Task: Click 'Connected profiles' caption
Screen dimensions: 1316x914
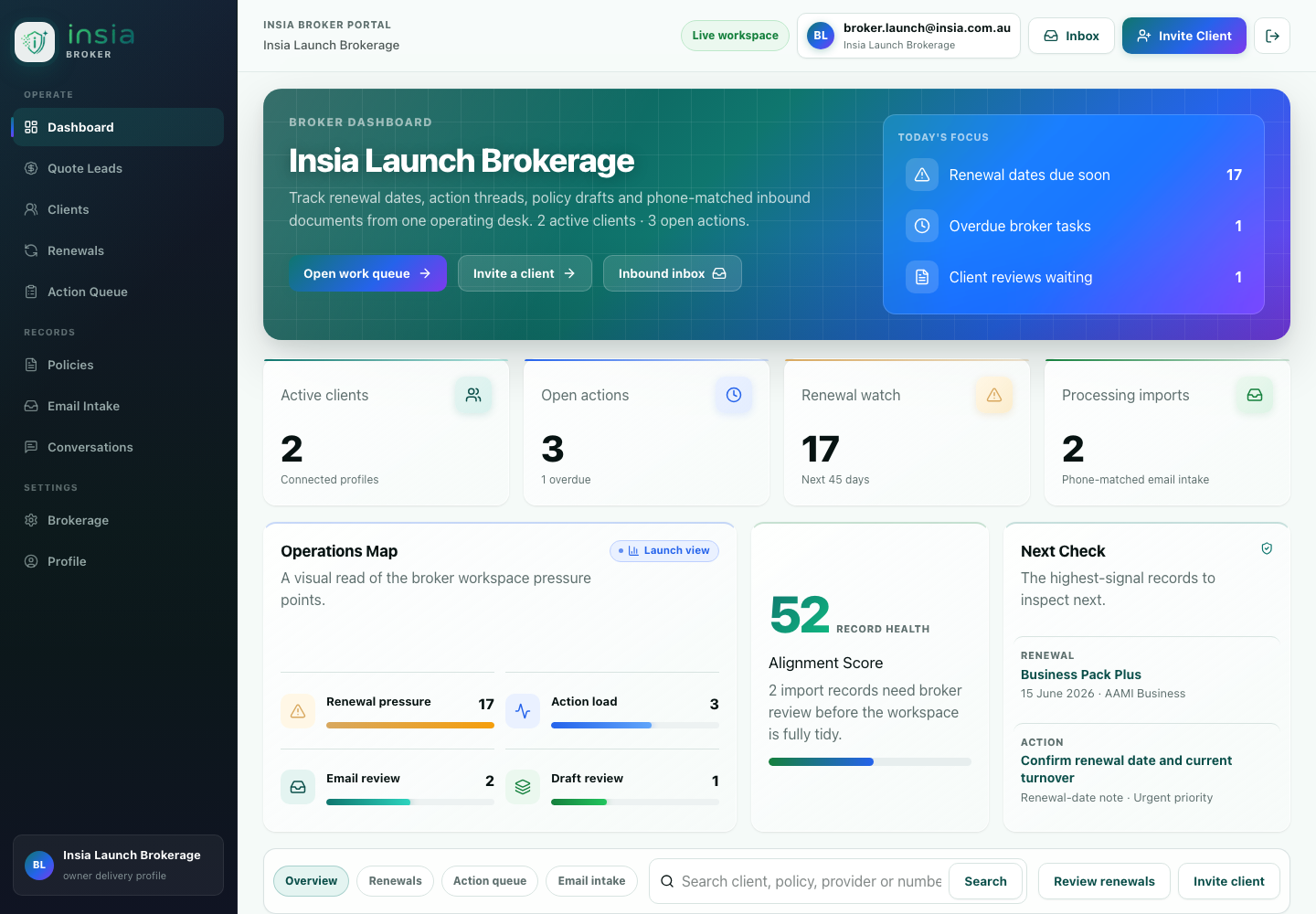Action: click(x=329, y=480)
